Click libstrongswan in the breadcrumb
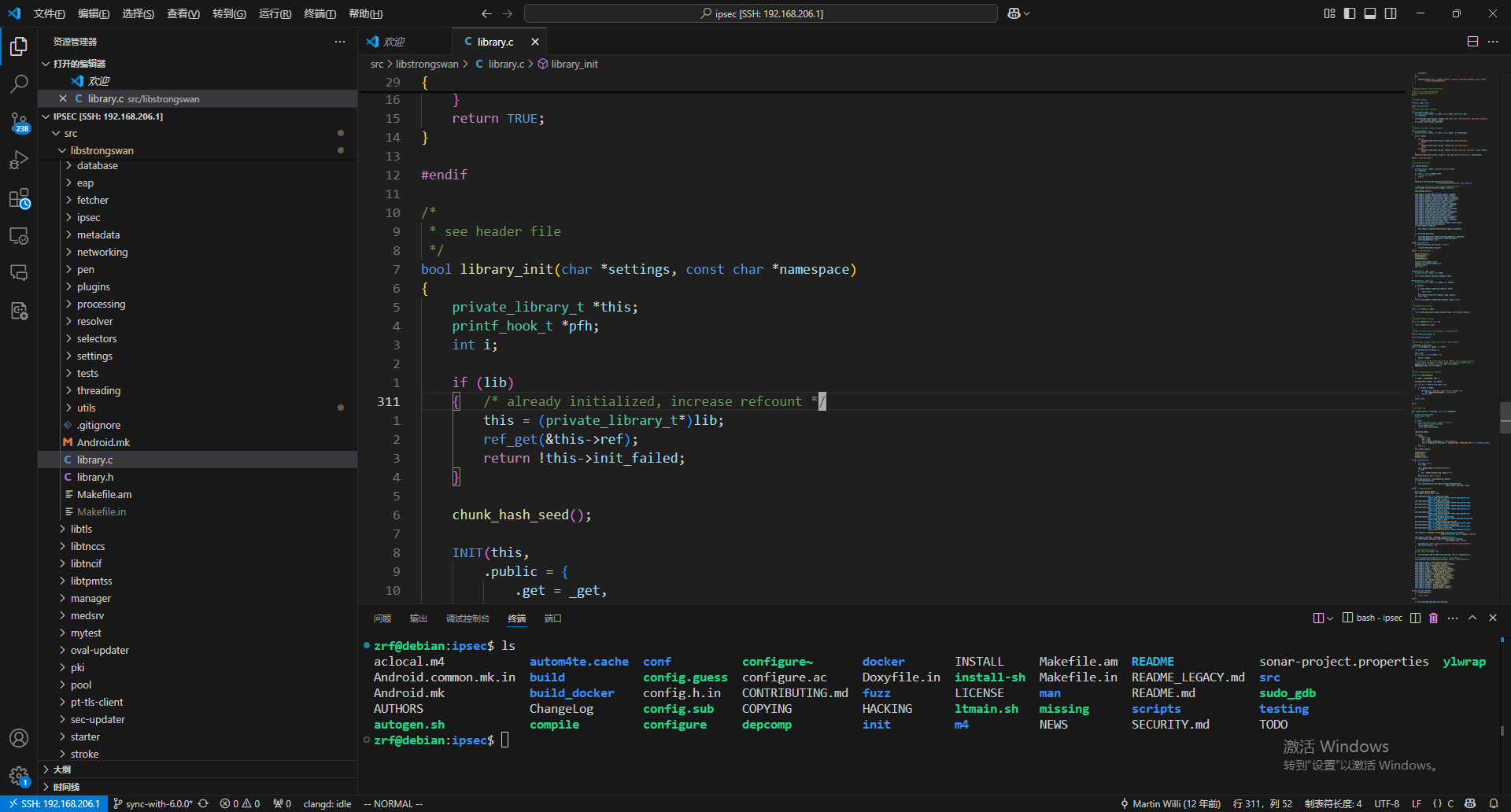This screenshot has width=1511, height=812. (x=427, y=64)
